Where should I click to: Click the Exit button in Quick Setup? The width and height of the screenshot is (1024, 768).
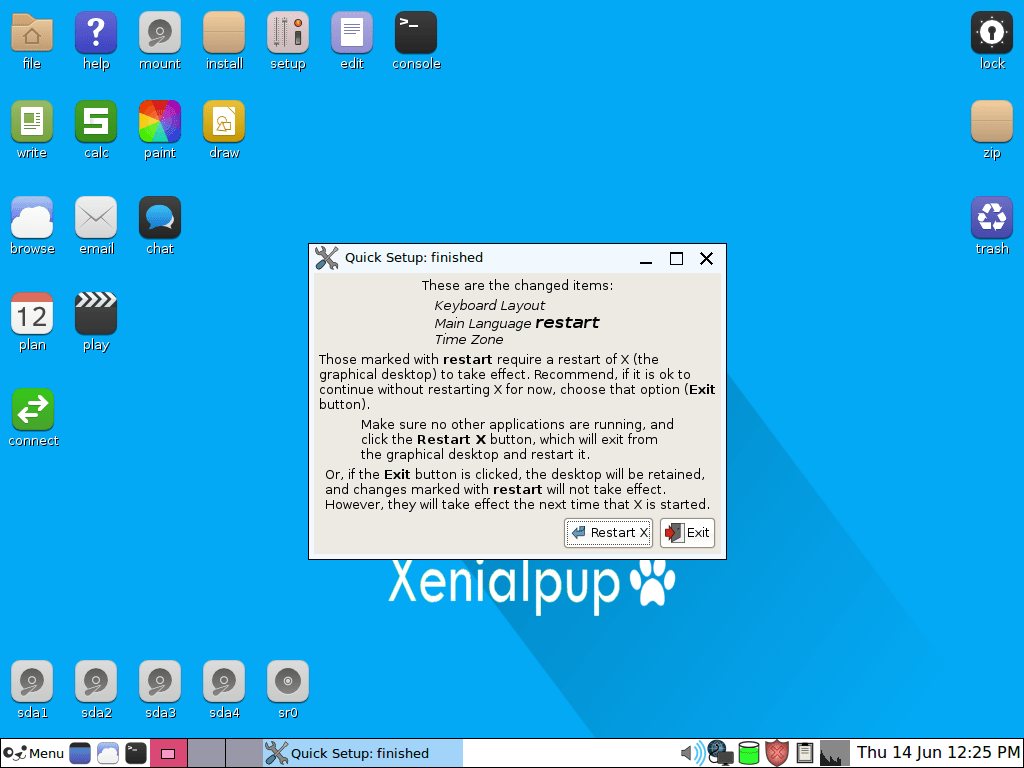pos(687,533)
